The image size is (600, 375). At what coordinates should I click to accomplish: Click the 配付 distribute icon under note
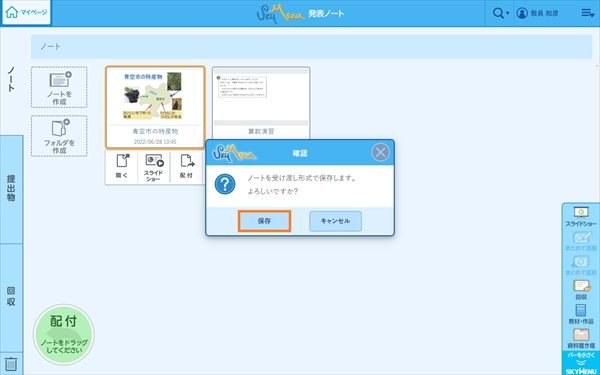[186, 167]
